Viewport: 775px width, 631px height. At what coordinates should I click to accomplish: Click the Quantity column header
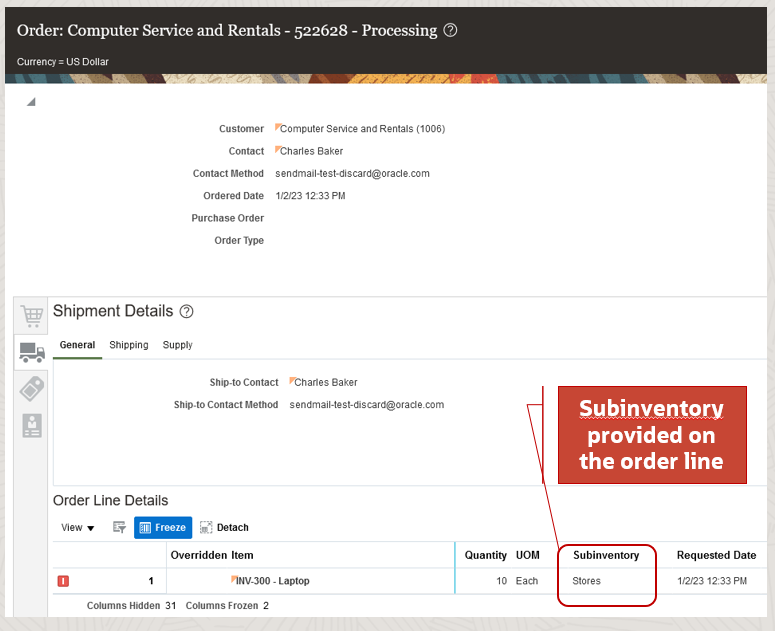tap(486, 555)
